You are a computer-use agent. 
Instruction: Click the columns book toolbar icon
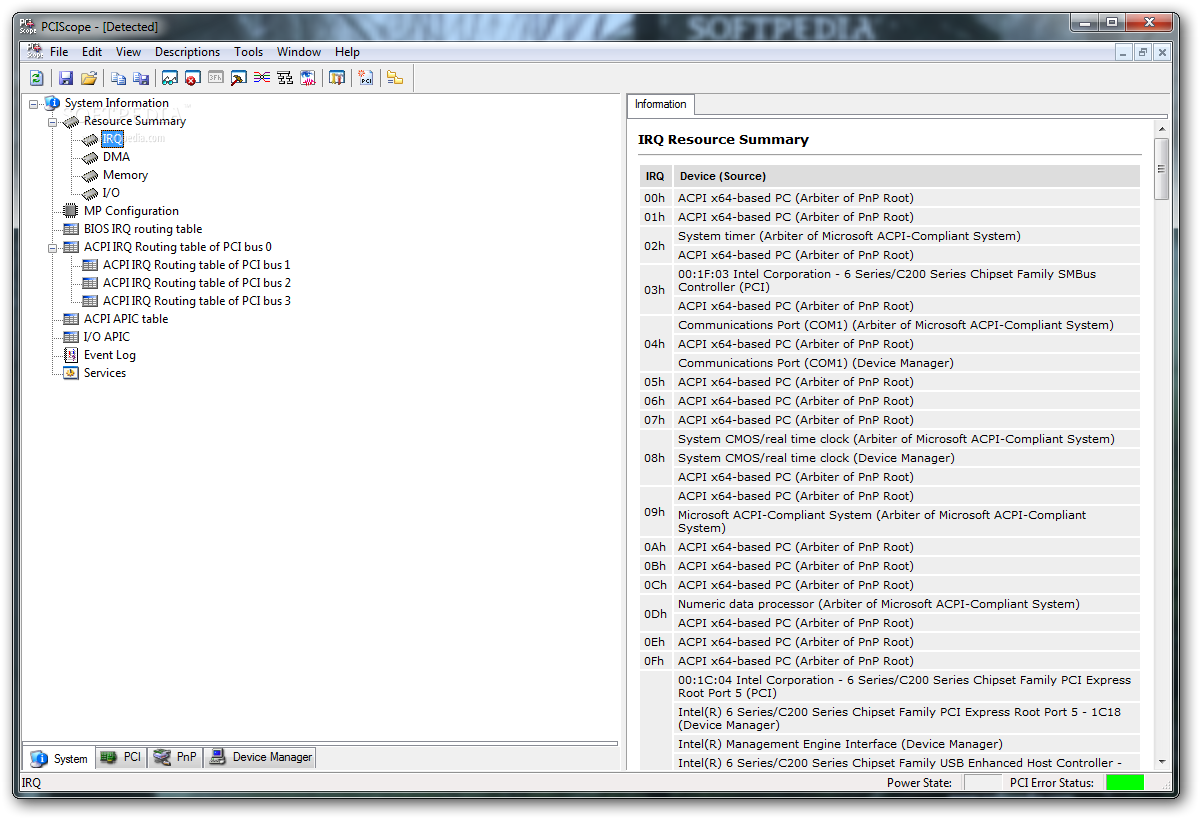click(x=337, y=78)
